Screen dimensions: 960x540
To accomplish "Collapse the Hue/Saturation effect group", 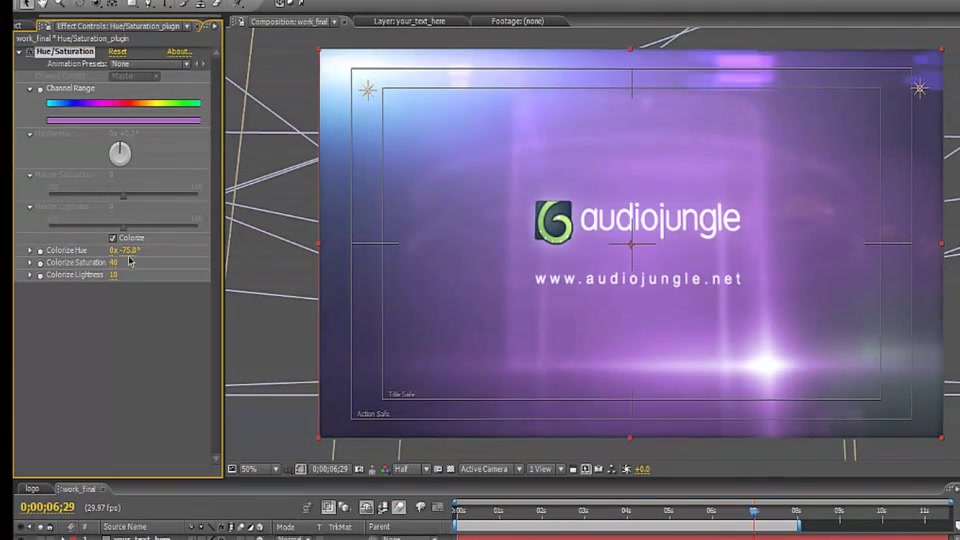I will 19,52.
